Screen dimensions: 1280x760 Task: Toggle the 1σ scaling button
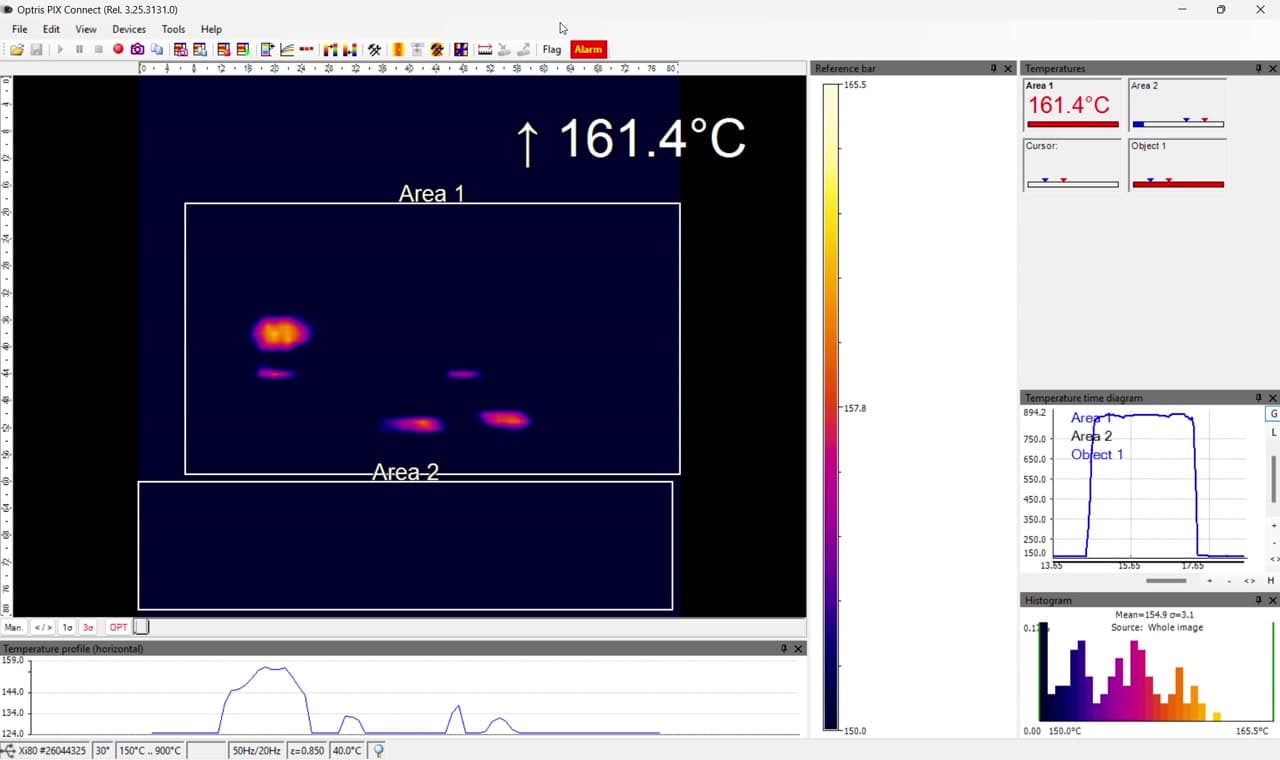point(67,627)
